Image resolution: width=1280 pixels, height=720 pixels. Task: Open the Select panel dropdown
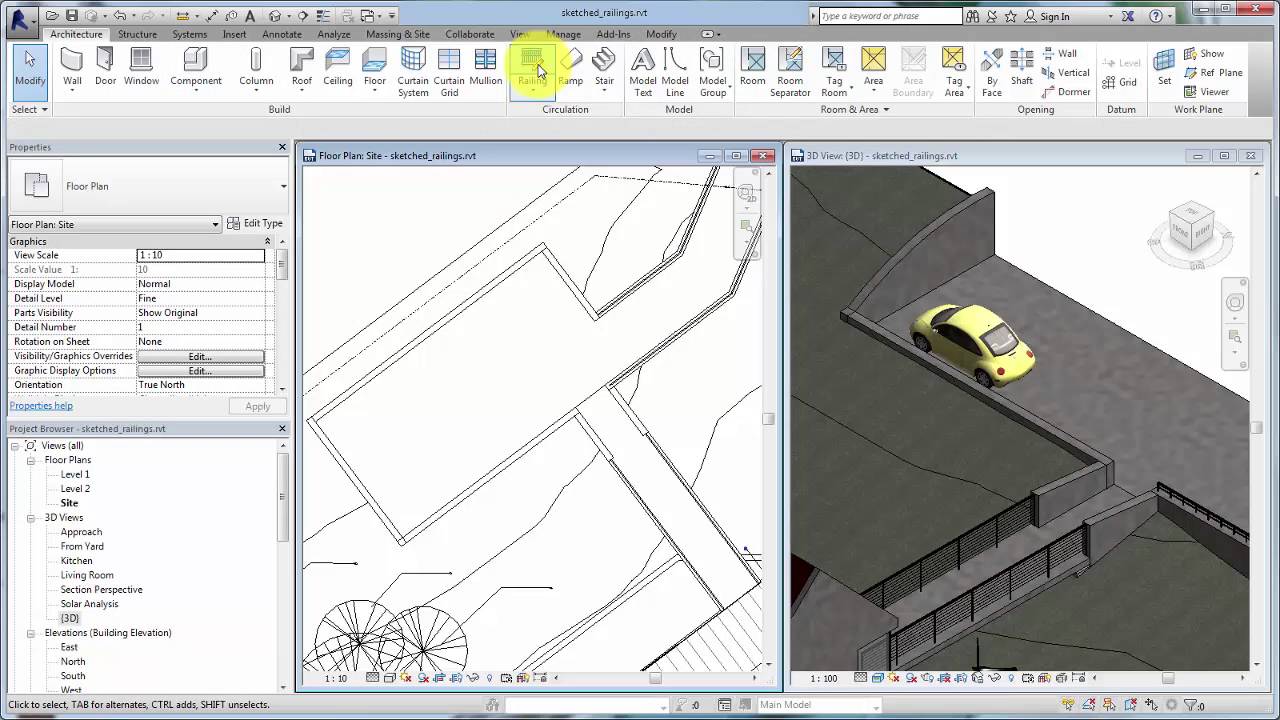click(30, 109)
